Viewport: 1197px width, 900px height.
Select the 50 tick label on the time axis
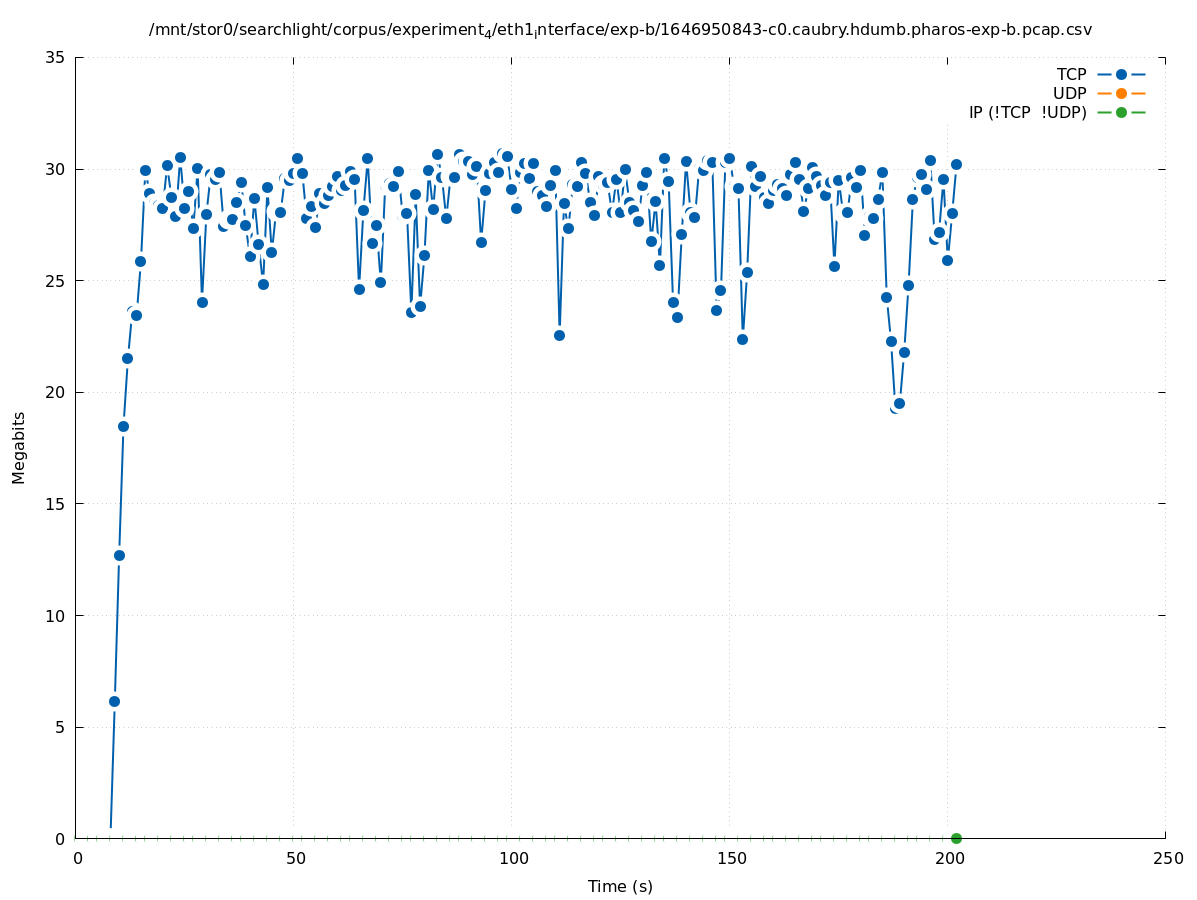tap(295, 858)
